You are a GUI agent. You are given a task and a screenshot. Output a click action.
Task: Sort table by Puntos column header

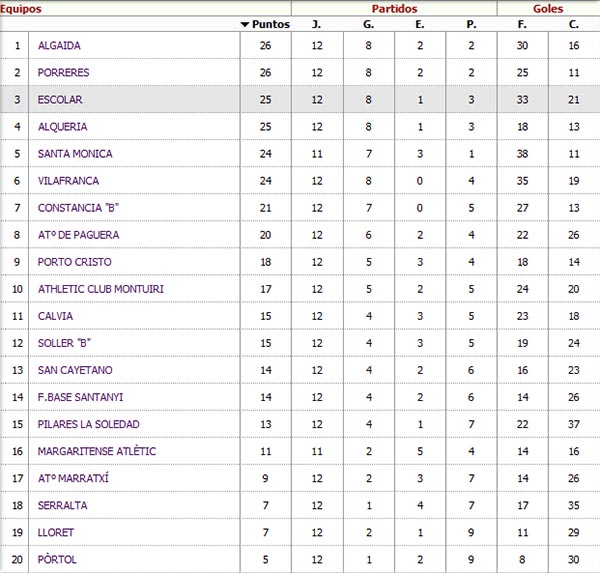coord(271,24)
